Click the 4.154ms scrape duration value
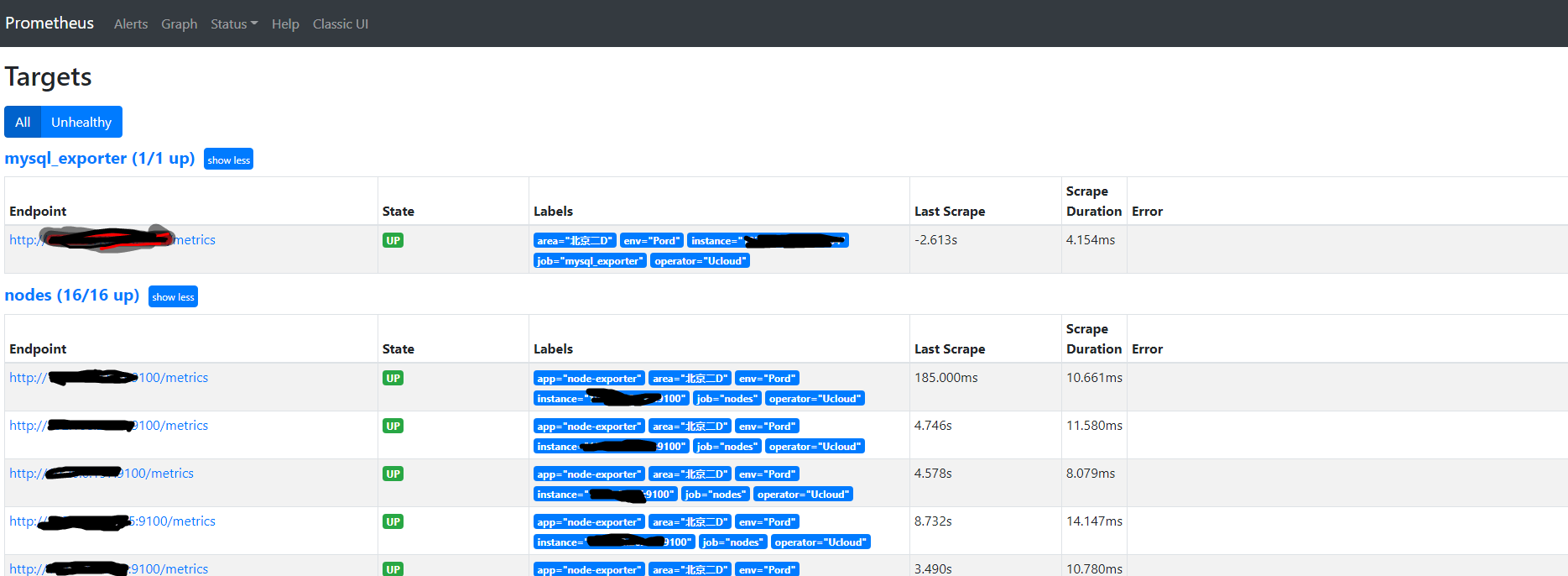This screenshot has width=1568, height=576. click(x=1091, y=240)
